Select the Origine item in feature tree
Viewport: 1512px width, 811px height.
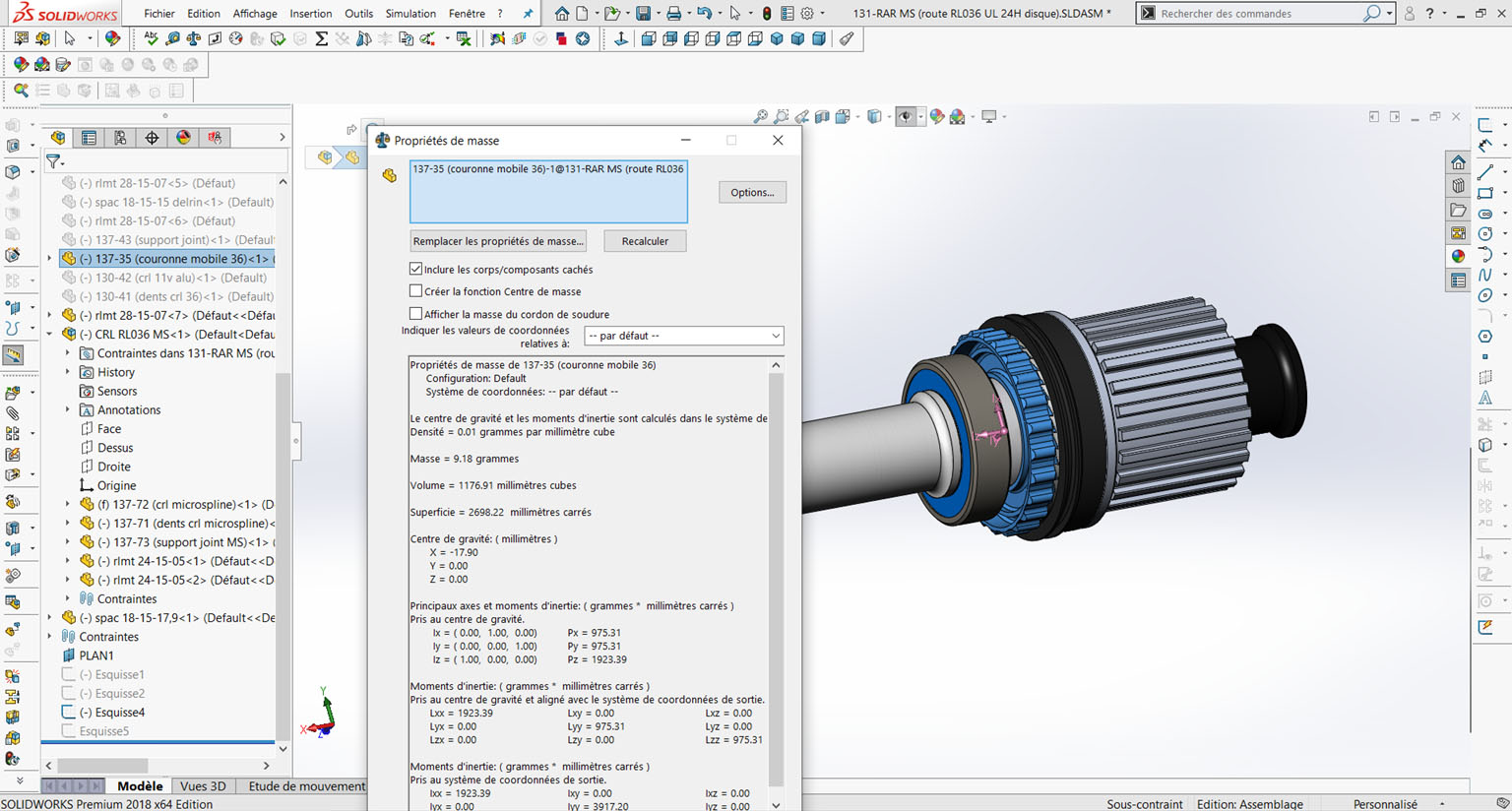(x=116, y=485)
